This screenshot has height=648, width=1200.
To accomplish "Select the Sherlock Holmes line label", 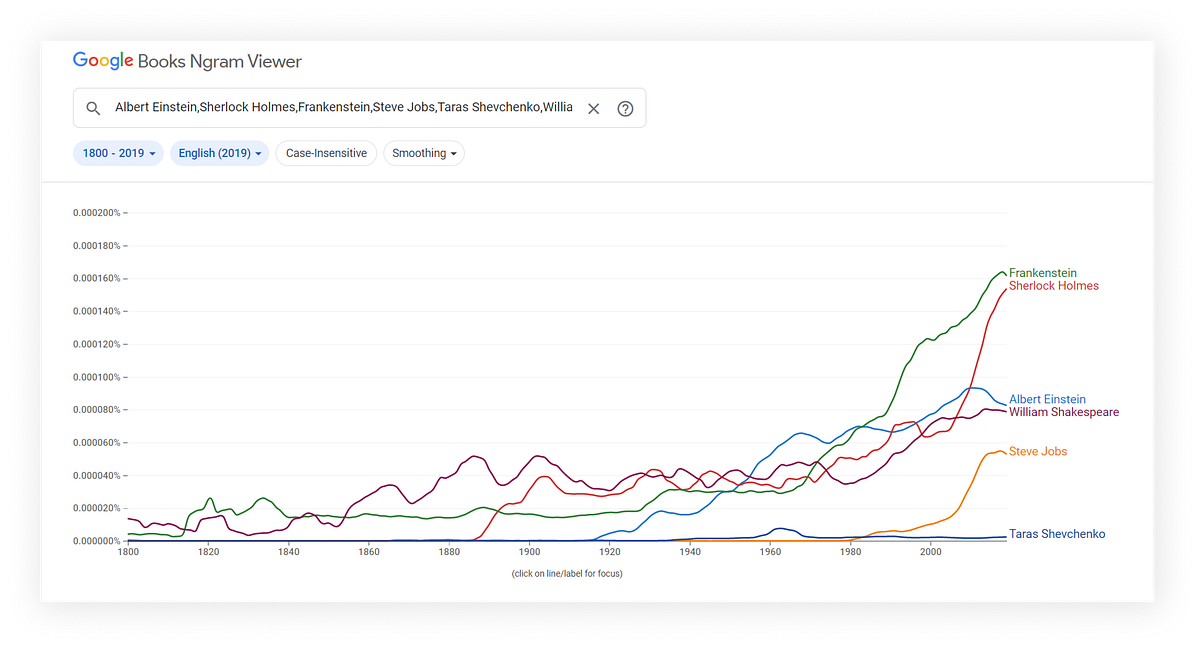I will (x=1053, y=286).
